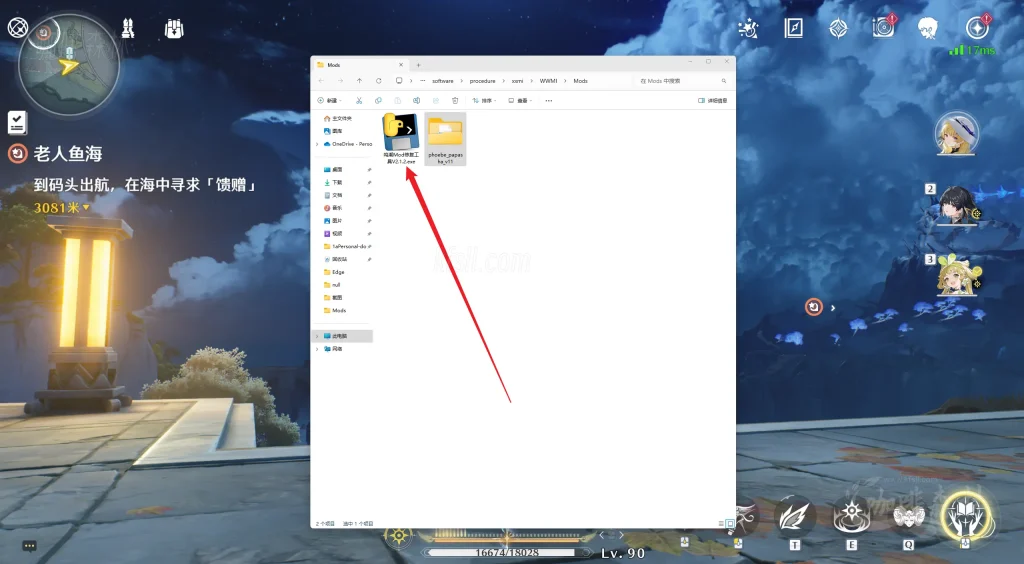Toggle the details pane button
Image resolution: width=1024 pixels, height=564 pixels.
[x=712, y=101]
